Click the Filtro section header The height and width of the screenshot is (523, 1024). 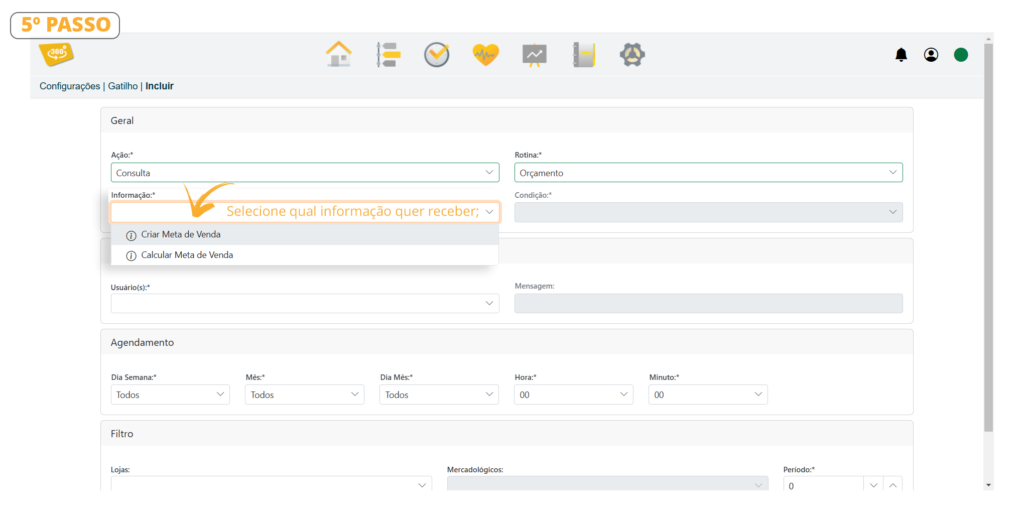[507, 434]
